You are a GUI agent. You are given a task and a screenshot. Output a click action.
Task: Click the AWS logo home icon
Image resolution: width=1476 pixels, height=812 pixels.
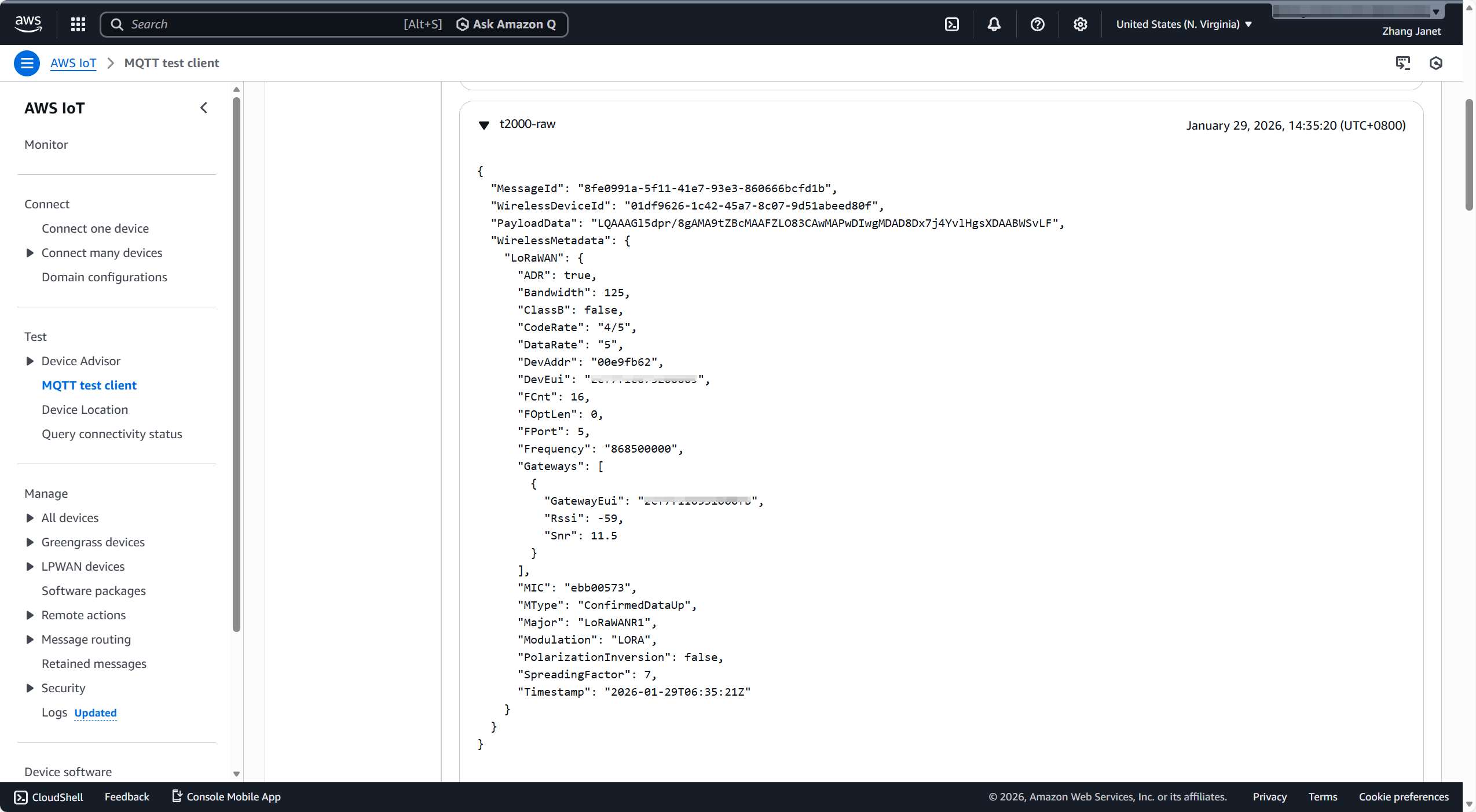click(28, 24)
